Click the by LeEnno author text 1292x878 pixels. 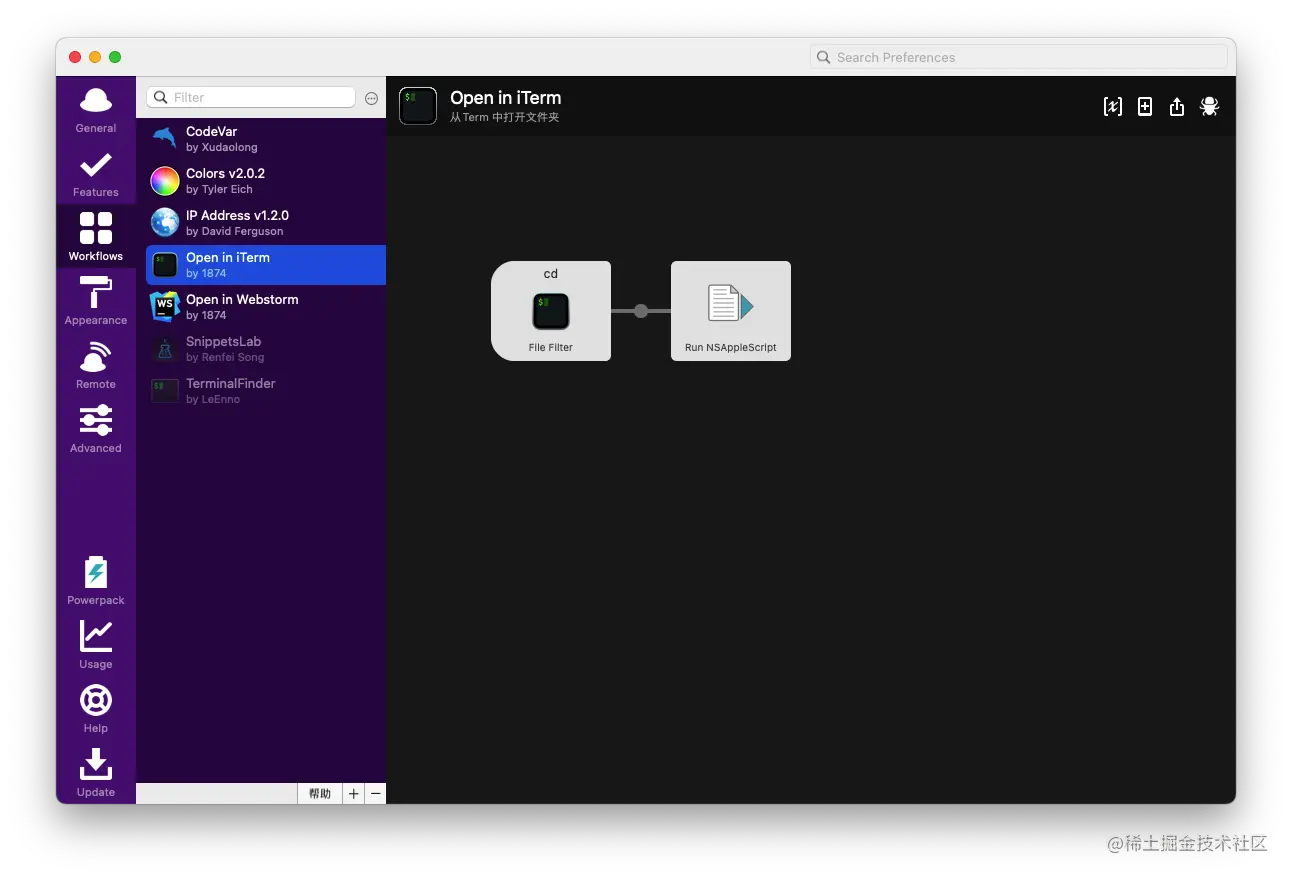(x=213, y=399)
